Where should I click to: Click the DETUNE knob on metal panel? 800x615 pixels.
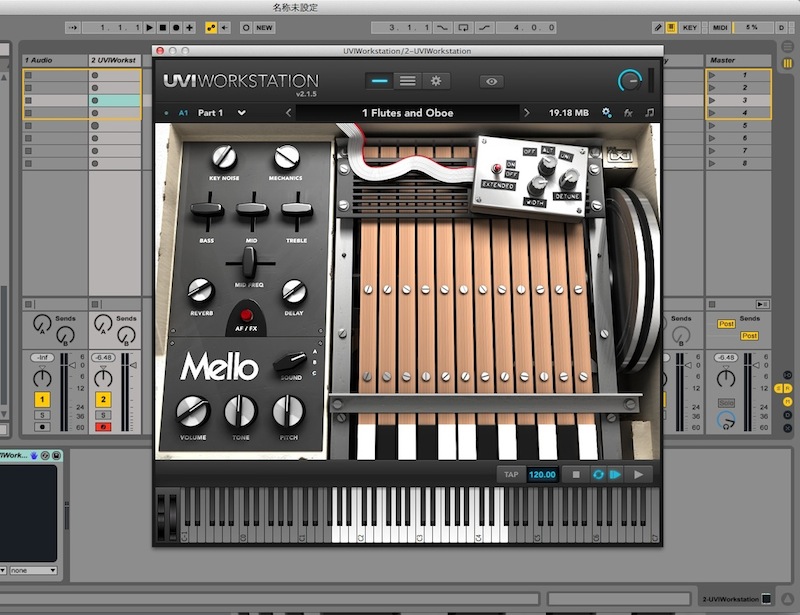click(x=568, y=179)
